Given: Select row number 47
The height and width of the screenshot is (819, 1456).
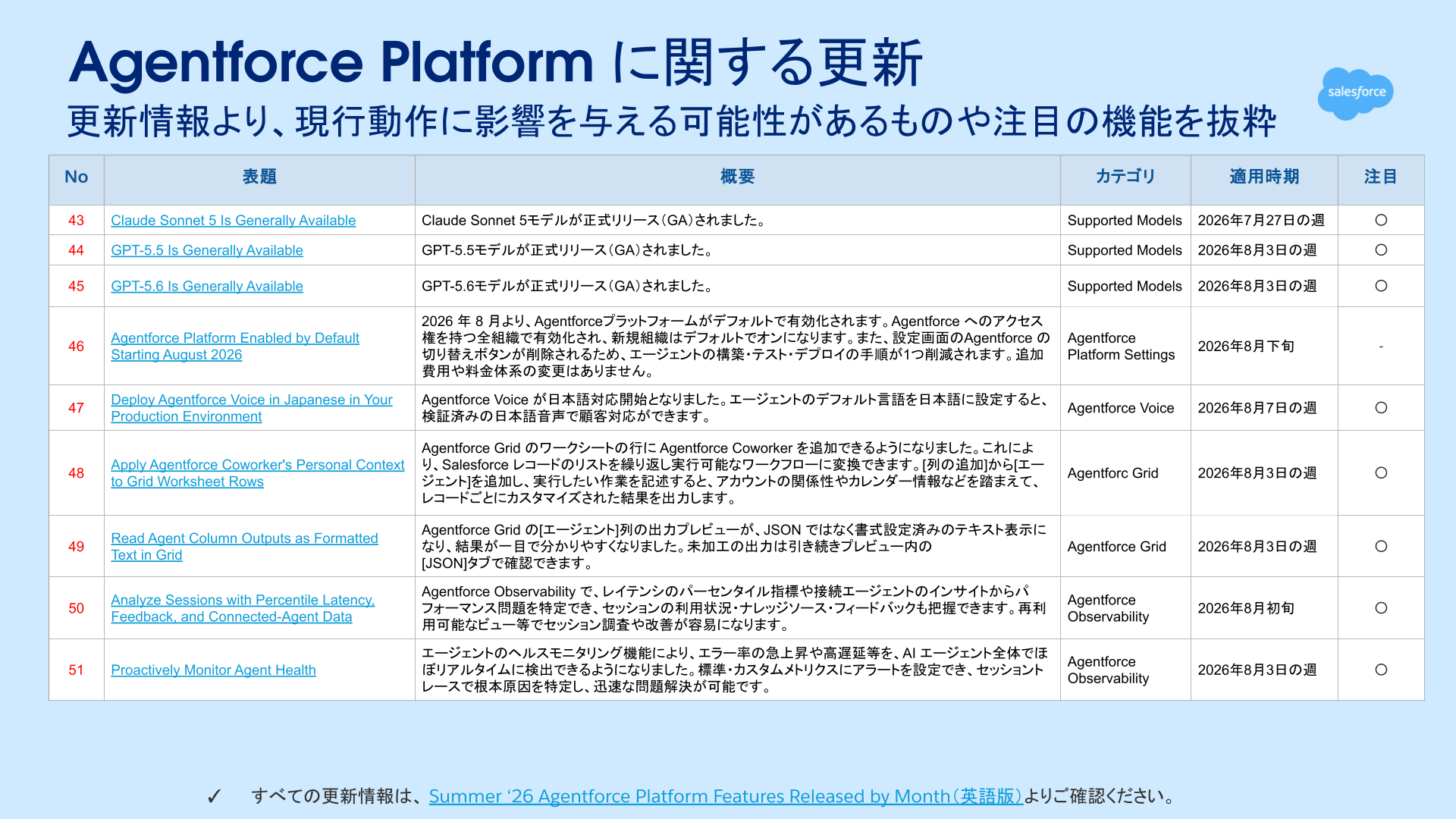Looking at the screenshot, I should (77, 408).
